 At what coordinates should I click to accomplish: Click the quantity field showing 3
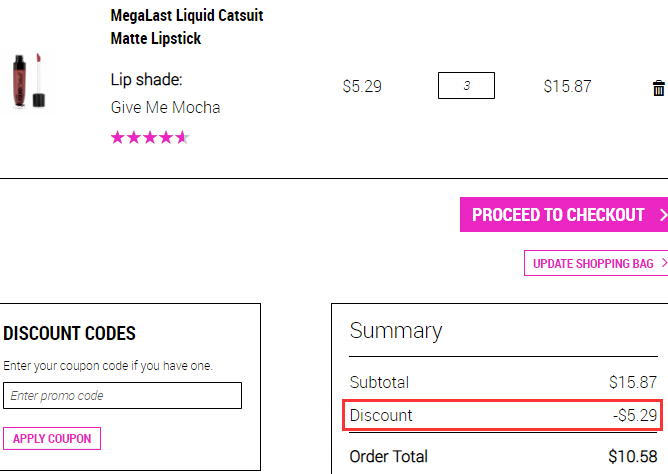466,86
